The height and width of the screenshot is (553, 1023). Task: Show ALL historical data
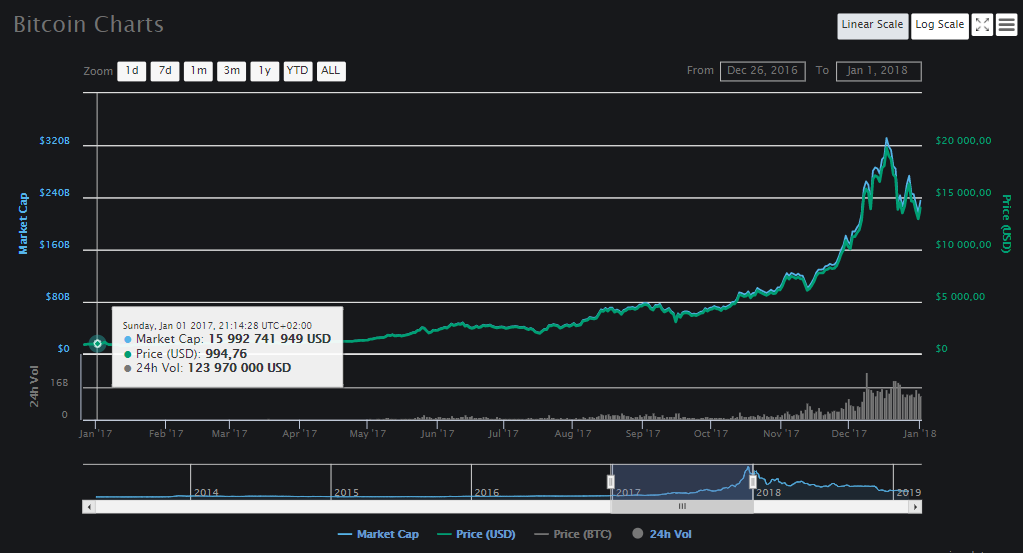(331, 71)
